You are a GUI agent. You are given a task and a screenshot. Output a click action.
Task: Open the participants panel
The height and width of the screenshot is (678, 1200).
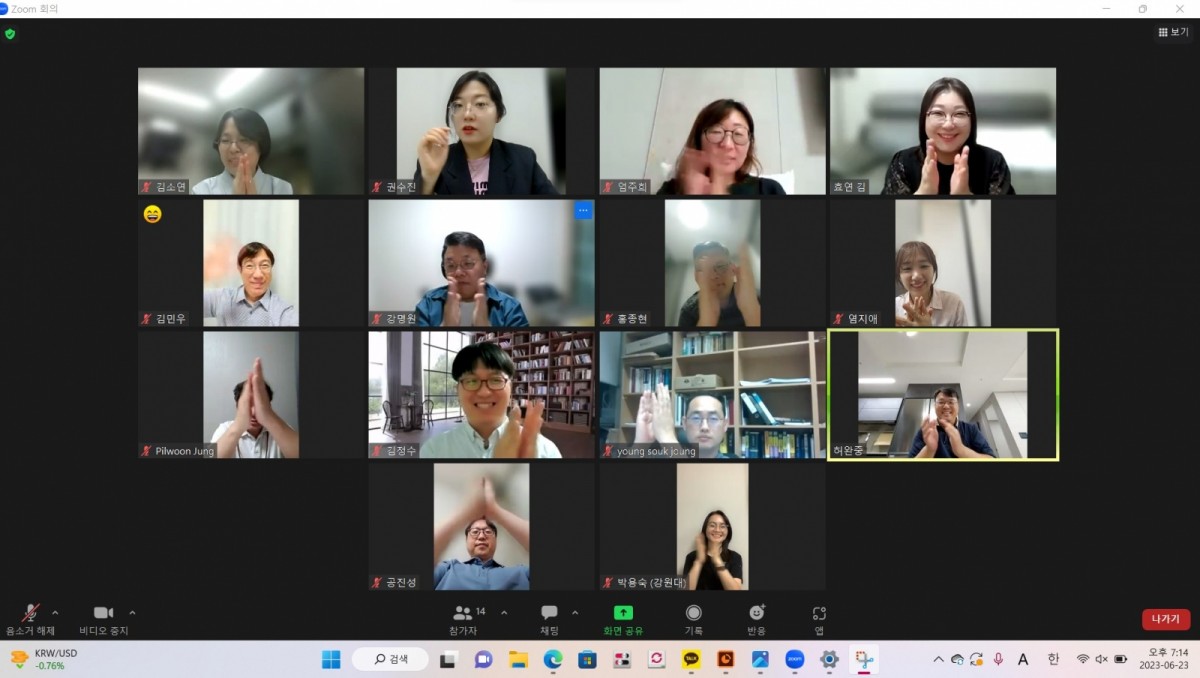pos(463,613)
